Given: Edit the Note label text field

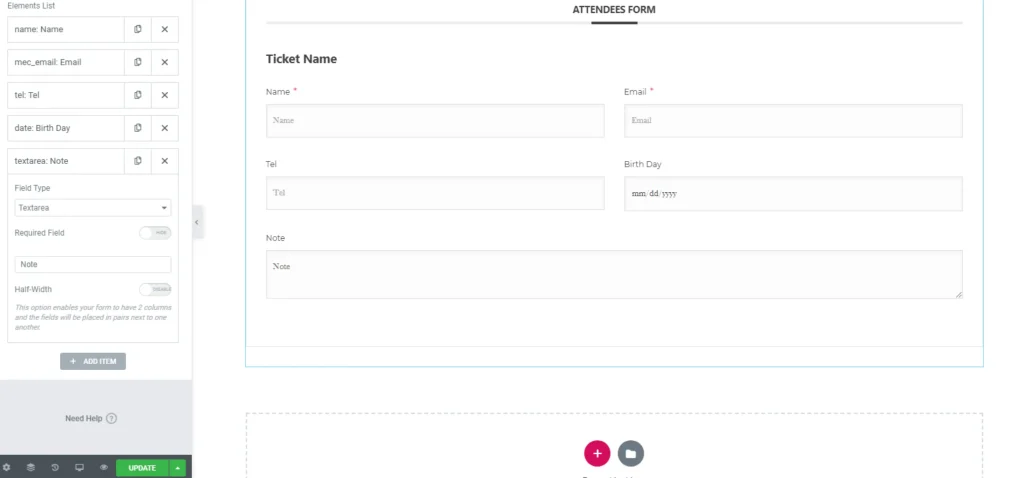Looking at the screenshot, I should click(93, 264).
